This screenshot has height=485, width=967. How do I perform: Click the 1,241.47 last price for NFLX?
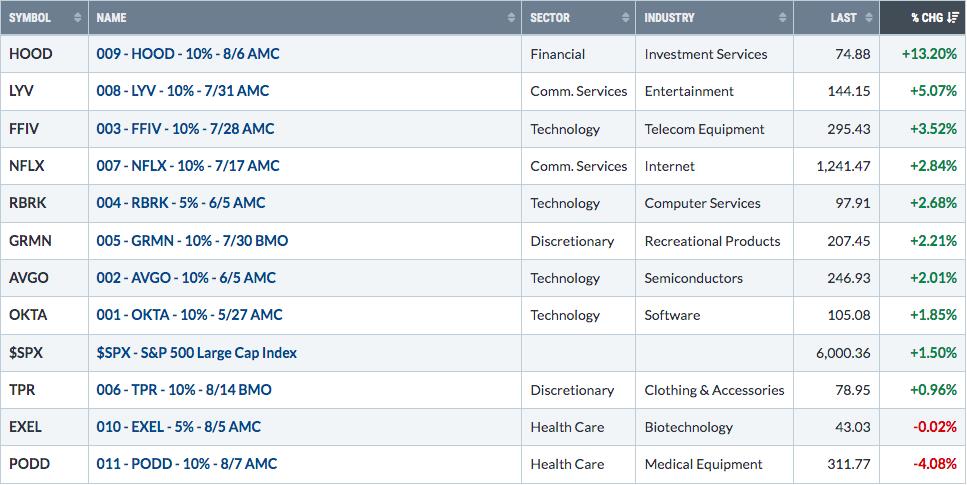[x=843, y=166]
